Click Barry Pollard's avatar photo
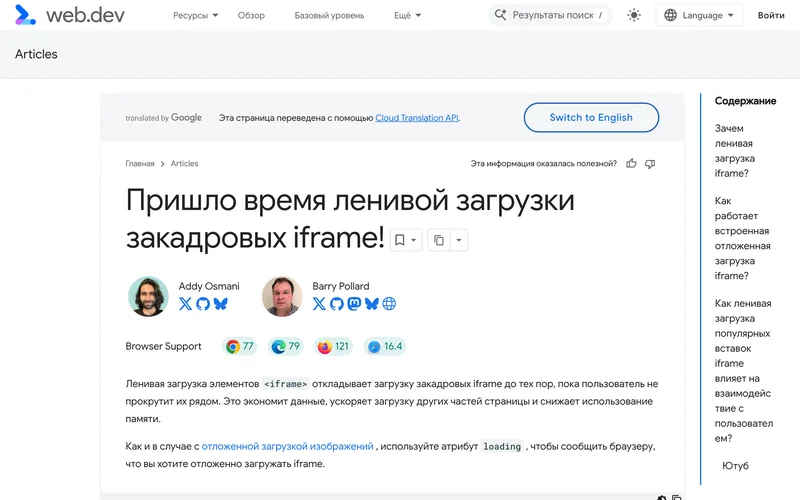Image resolution: width=800 pixels, height=500 pixels. (x=282, y=296)
